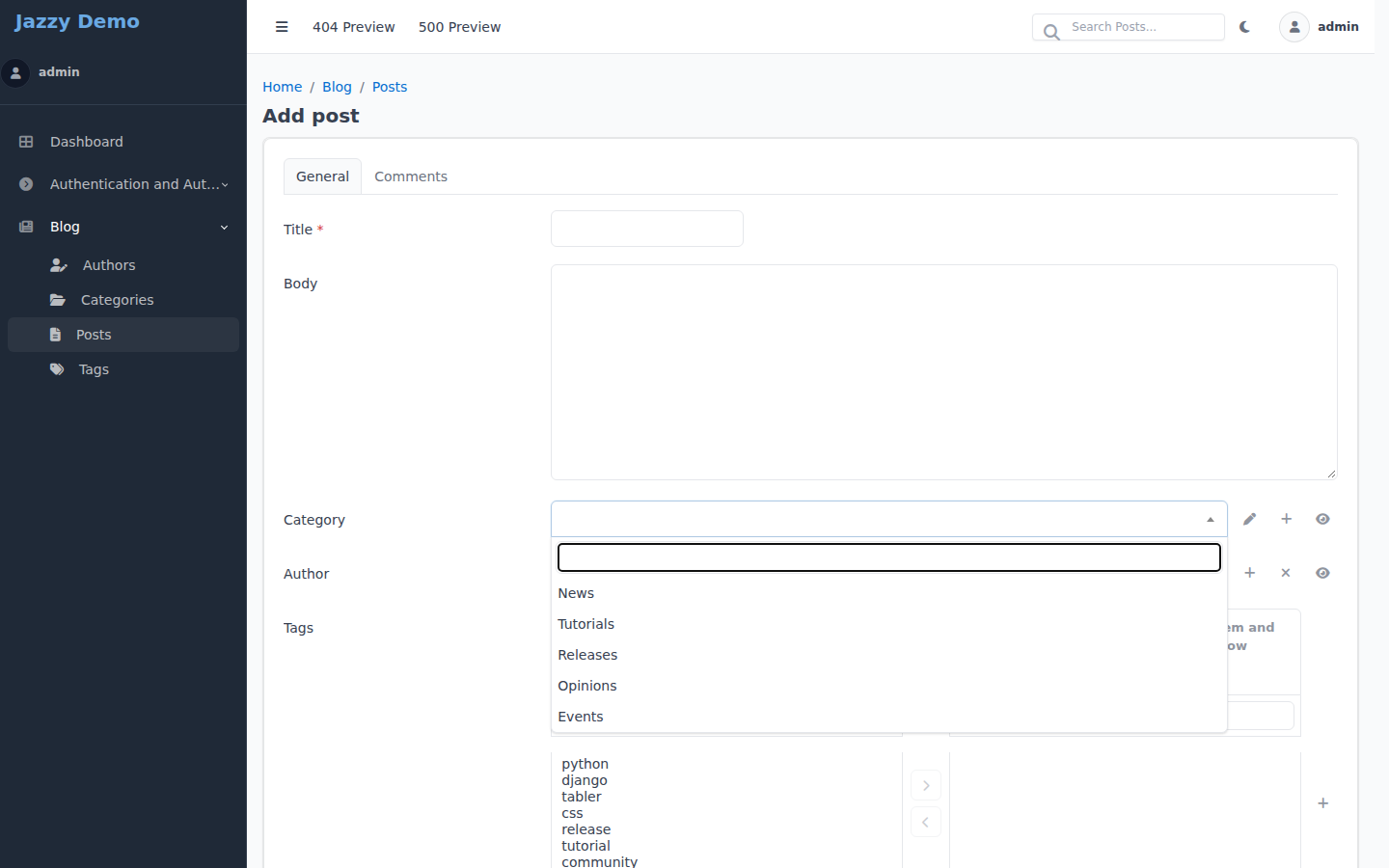The width and height of the screenshot is (1389, 868).
Task: Toggle the hamburger sidebar menu icon
Action: [x=282, y=27]
